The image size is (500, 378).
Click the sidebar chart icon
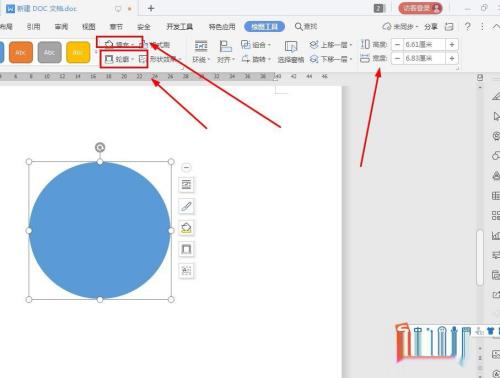(x=496, y=236)
